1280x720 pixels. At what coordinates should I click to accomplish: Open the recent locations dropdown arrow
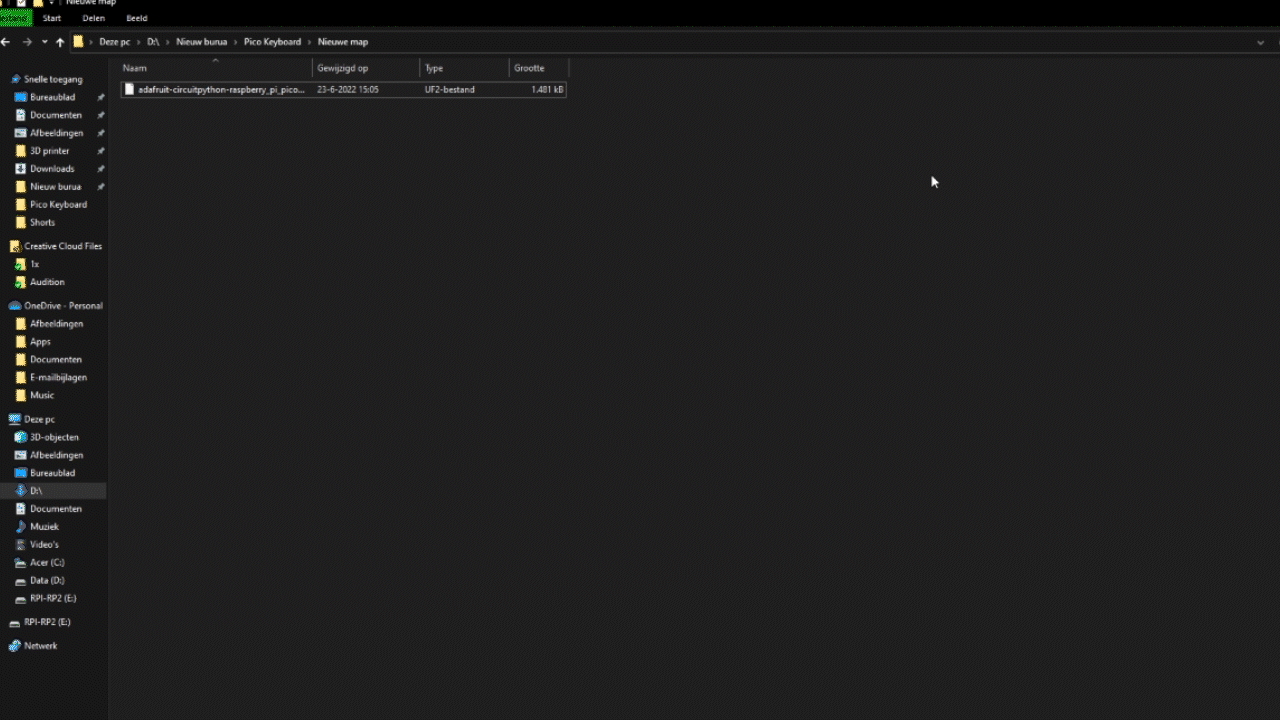tap(45, 42)
